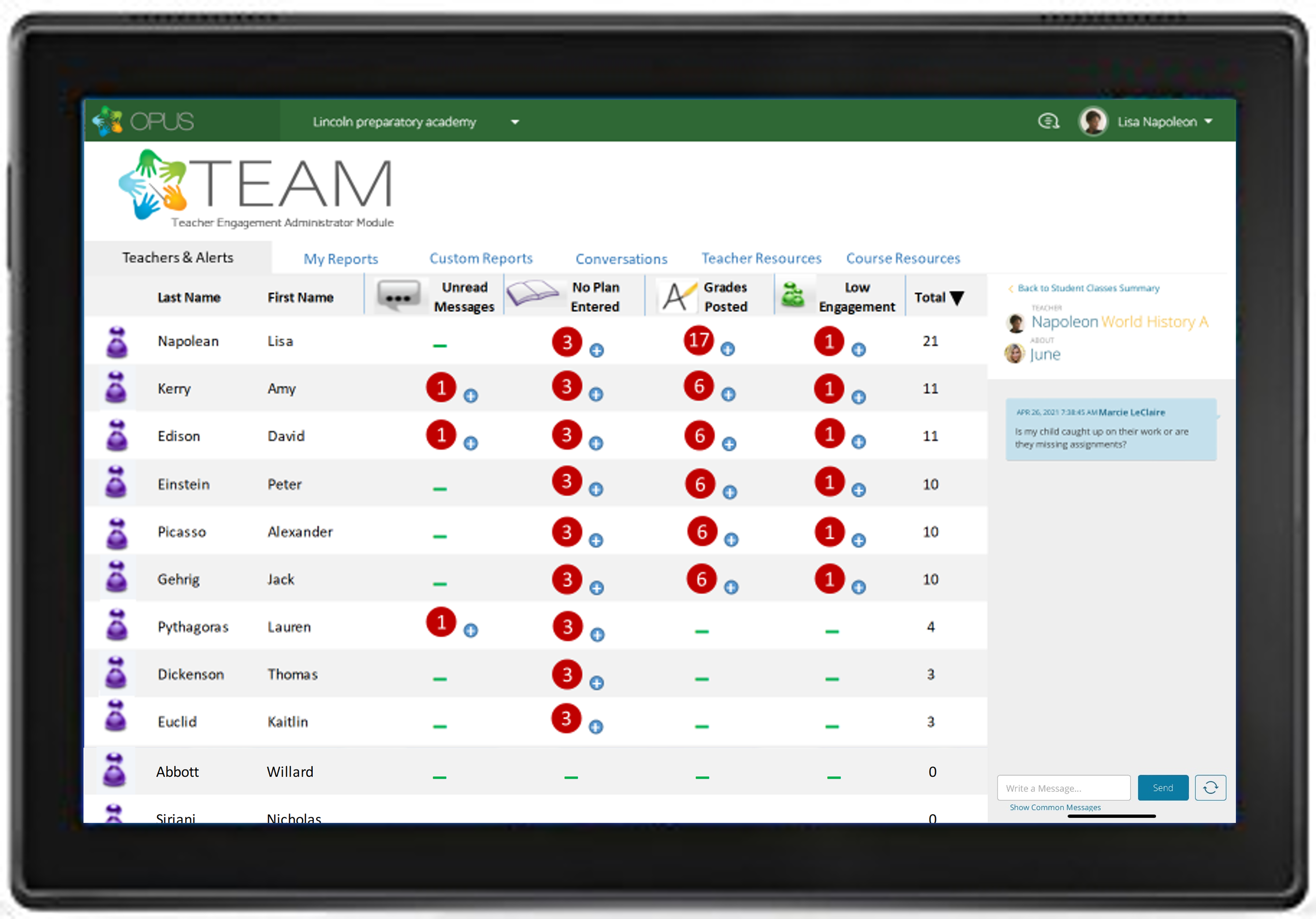Image resolution: width=1316 pixels, height=919 pixels.
Task: Click the refresh icon beside Send
Action: click(1210, 787)
